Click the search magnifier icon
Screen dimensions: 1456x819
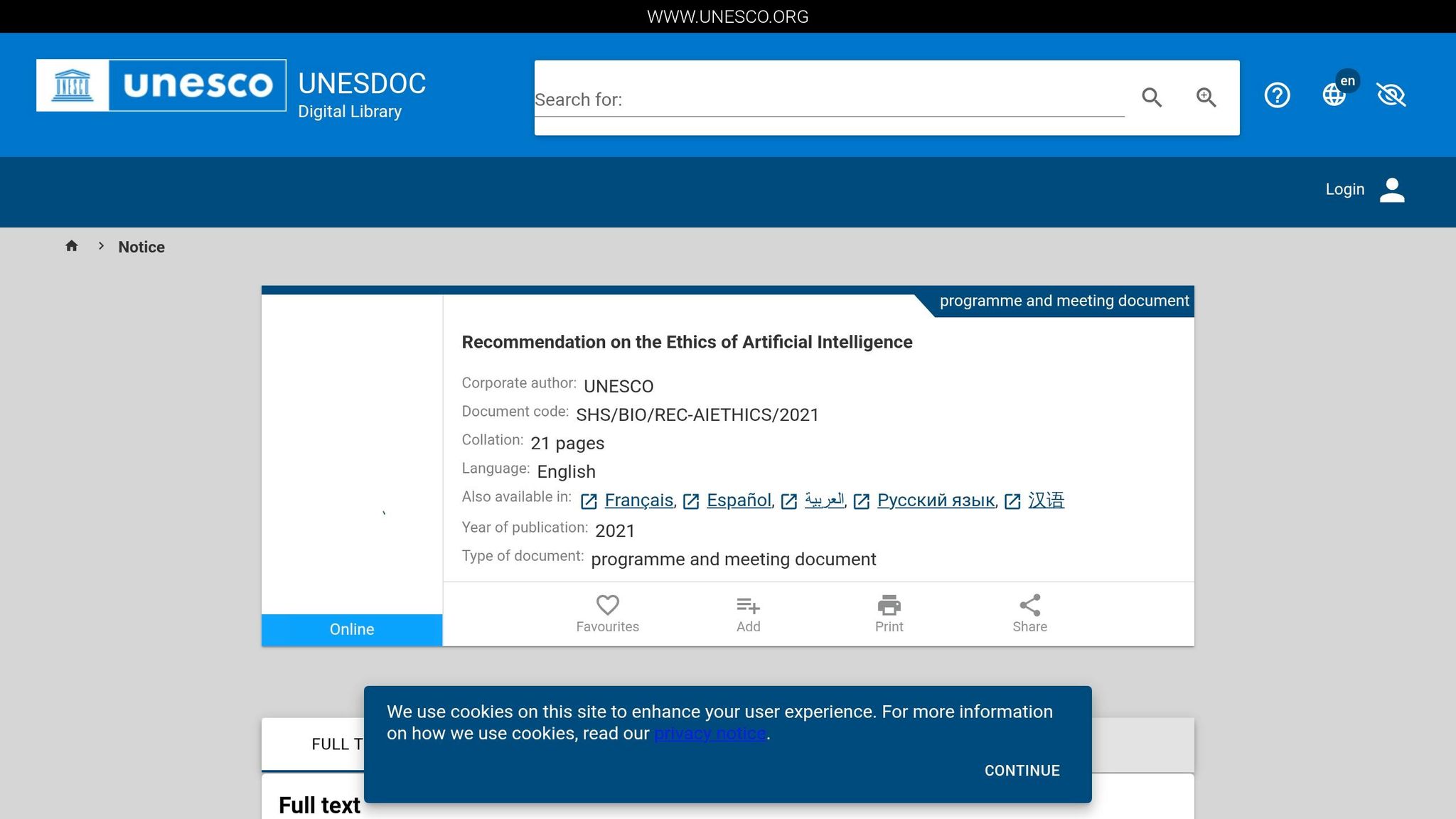(1152, 97)
